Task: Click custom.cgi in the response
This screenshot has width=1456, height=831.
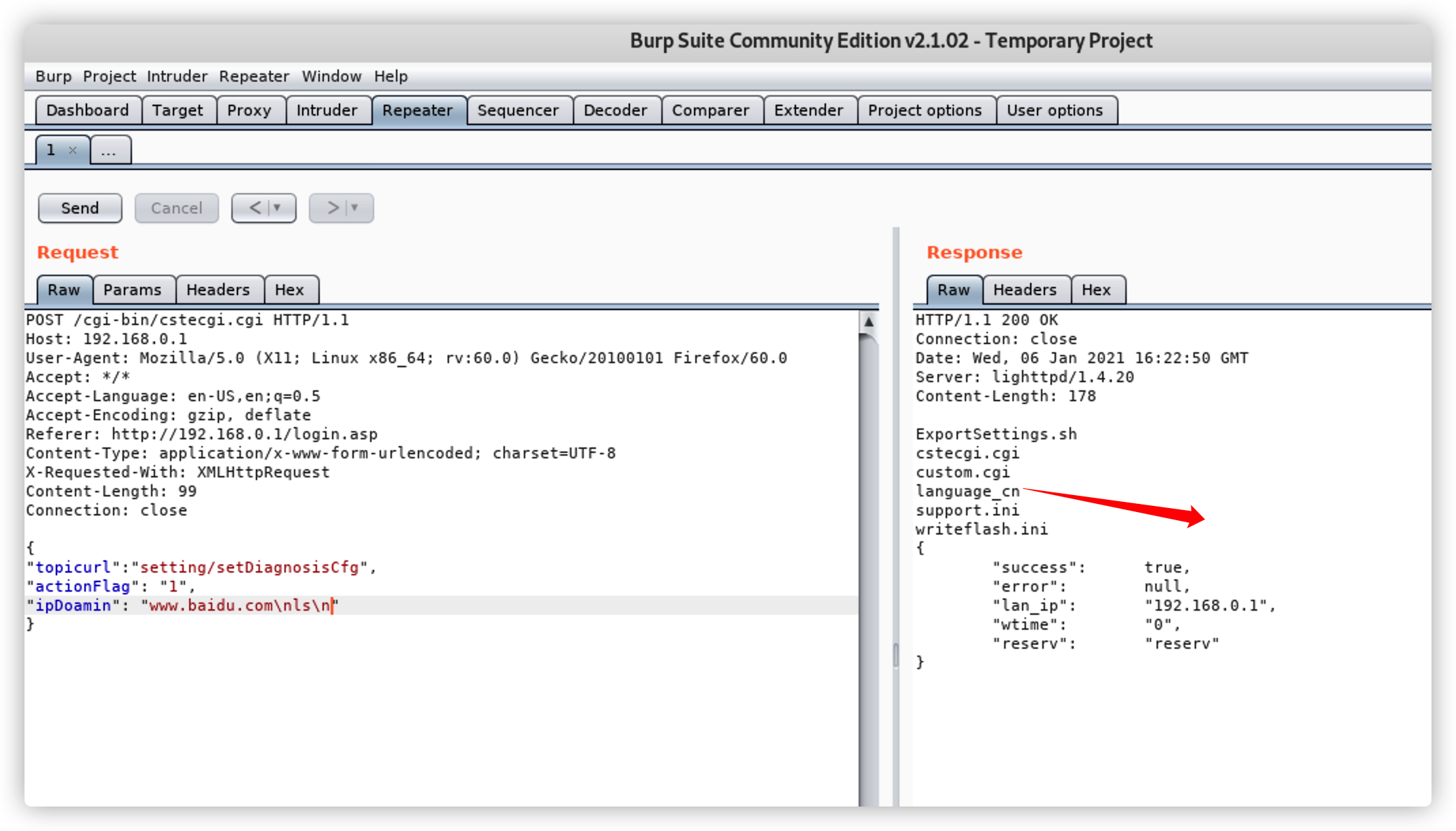Action: 962,472
